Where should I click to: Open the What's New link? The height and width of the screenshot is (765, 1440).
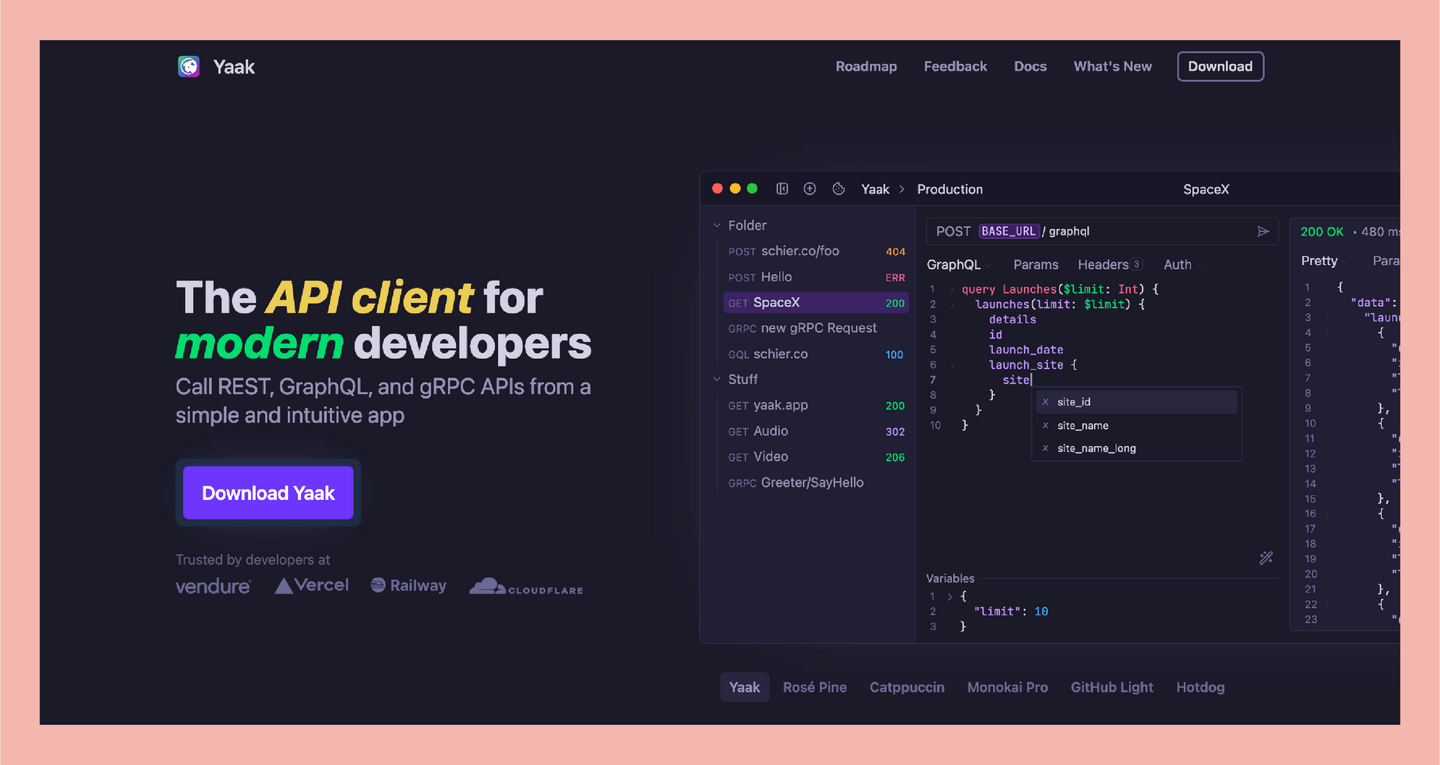[x=1113, y=67]
